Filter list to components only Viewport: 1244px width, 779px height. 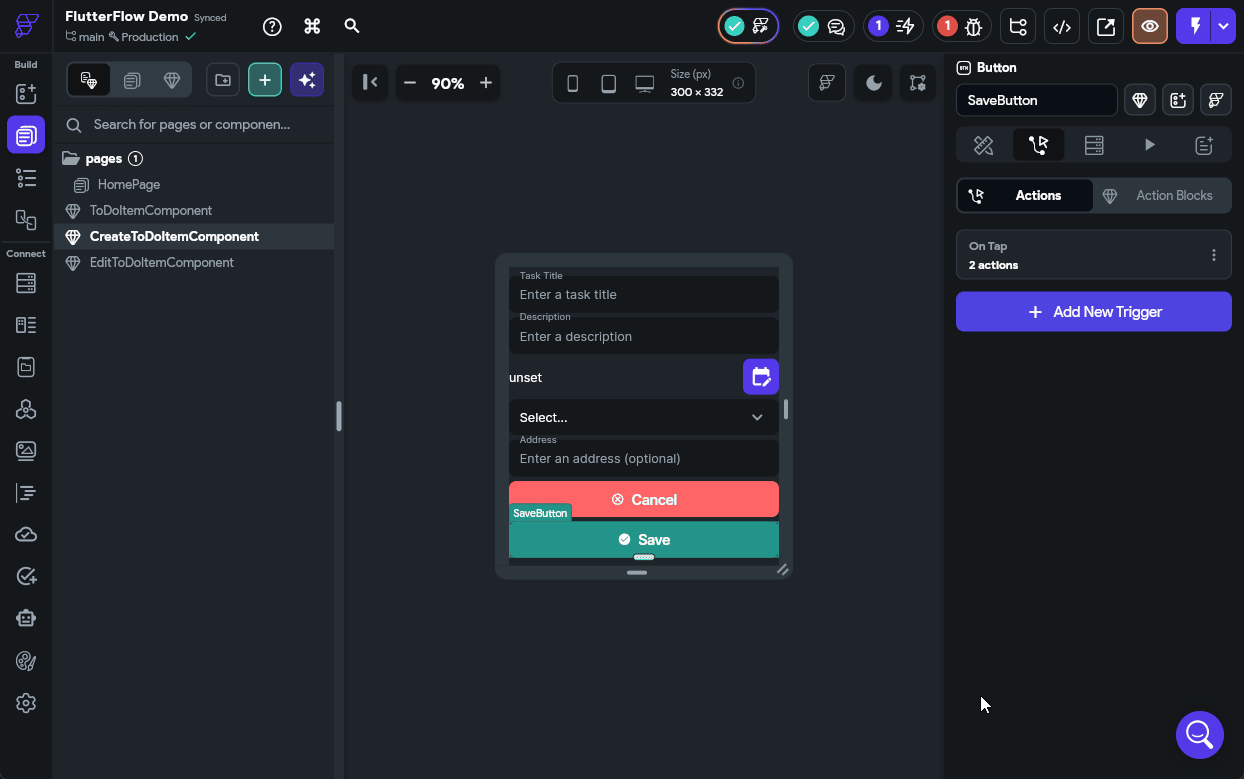point(172,80)
